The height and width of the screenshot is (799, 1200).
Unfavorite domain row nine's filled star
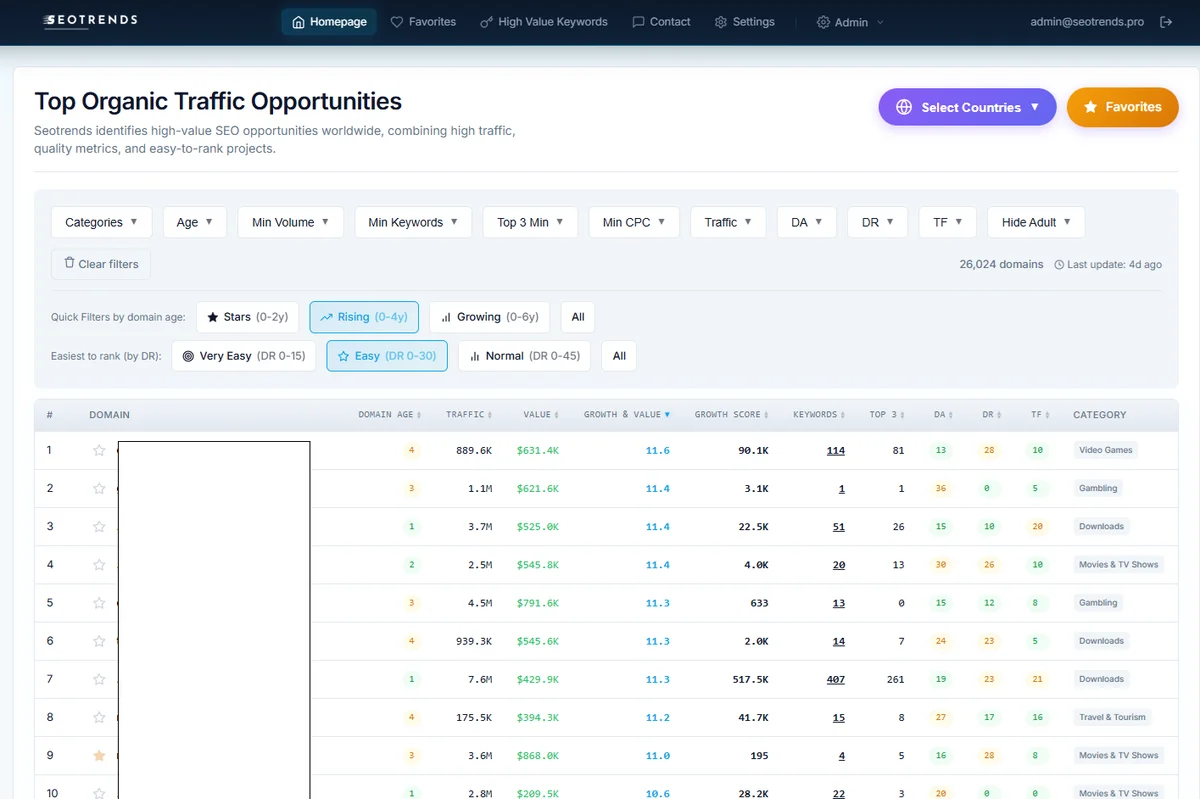(99, 755)
